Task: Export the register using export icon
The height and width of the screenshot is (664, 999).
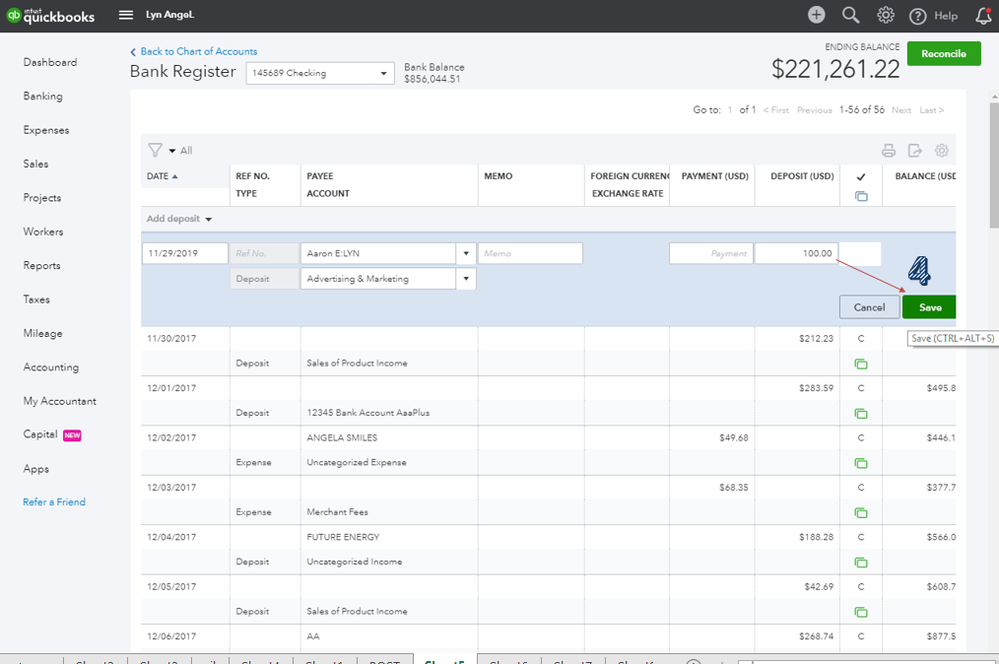Action: pos(915,150)
